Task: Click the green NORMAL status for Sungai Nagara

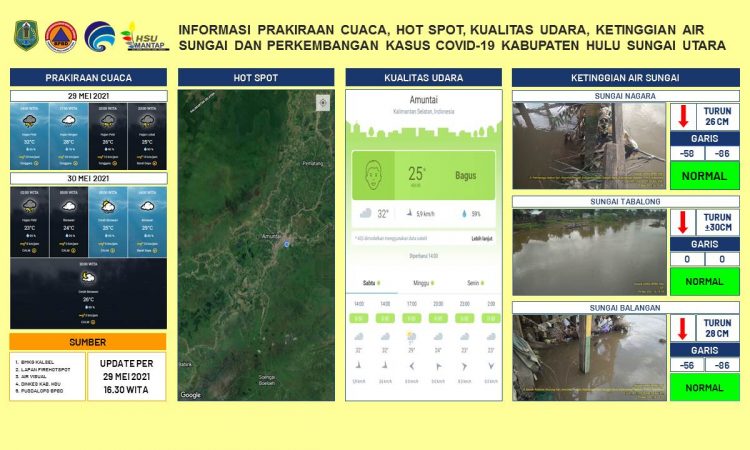Action: [x=706, y=176]
